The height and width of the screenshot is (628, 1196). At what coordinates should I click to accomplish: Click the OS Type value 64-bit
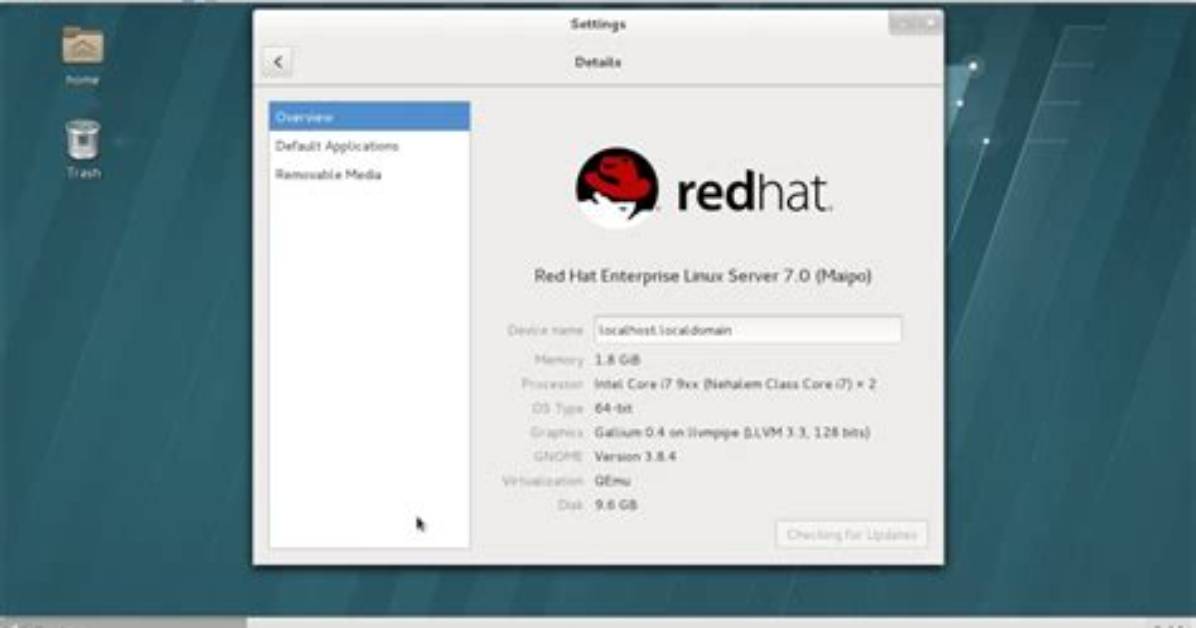click(x=613, y=408)
